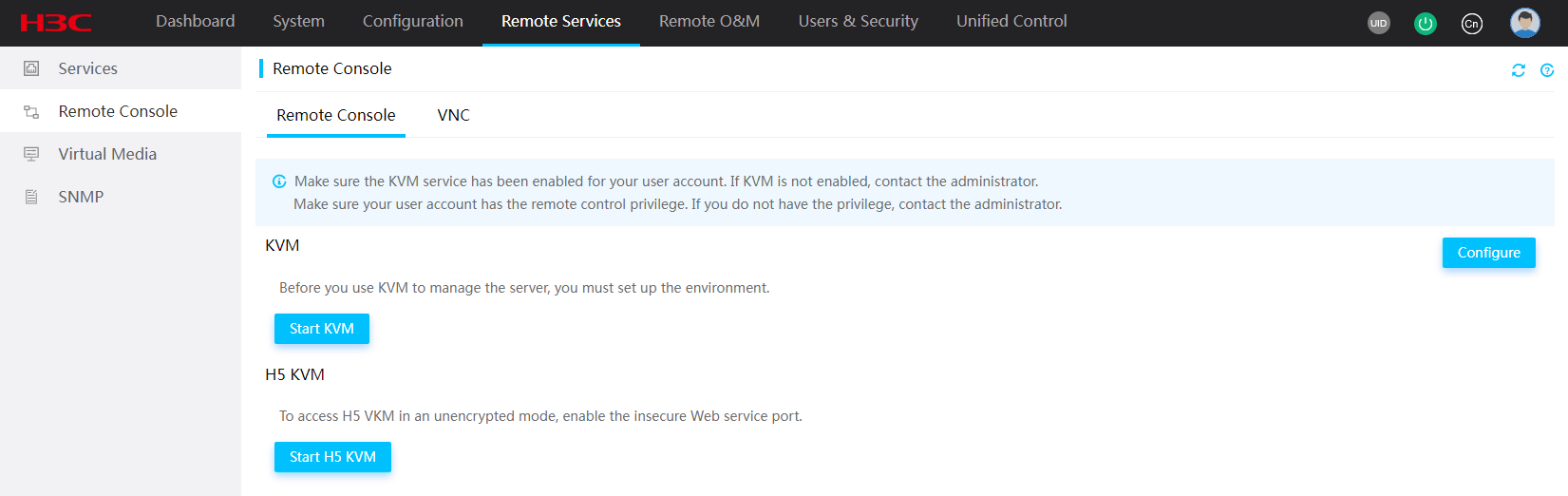Go to Users & Security menu
The height and width of the screenshot is (496, 1568).
click(x=859, y=21)
